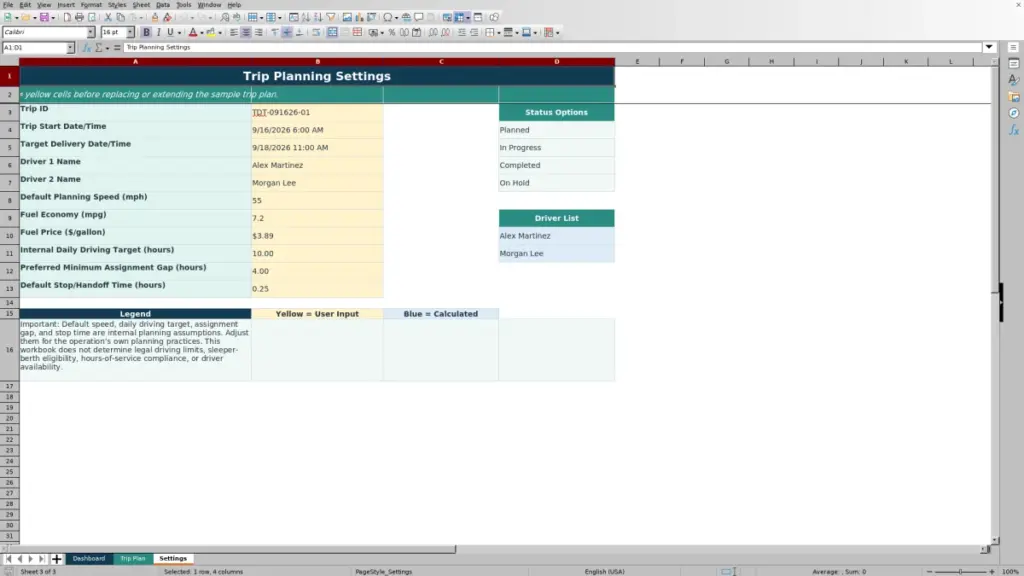Screen dimensions: 1024x576
Task: Open the sidebar Gallery panel icon
Action: (x=1014, y=97)
